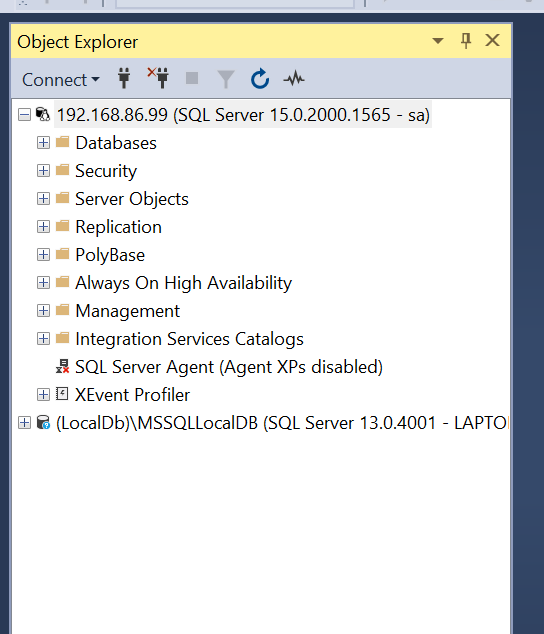
Task: Click the Stop square toolbar icon
Action: pyautogui.click(x=192, y=78)
